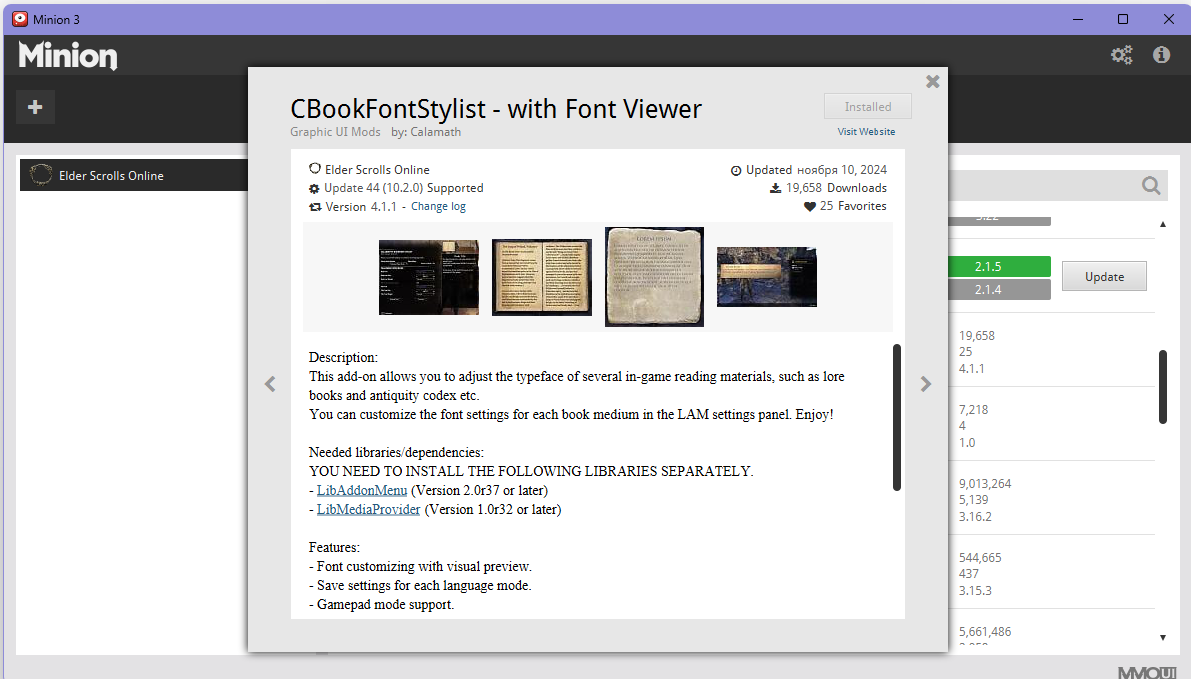Click the 7,218 downloads value
The height and width of the screenshot is (679, 1191).
pyautogui.click(x=973, y=410)
